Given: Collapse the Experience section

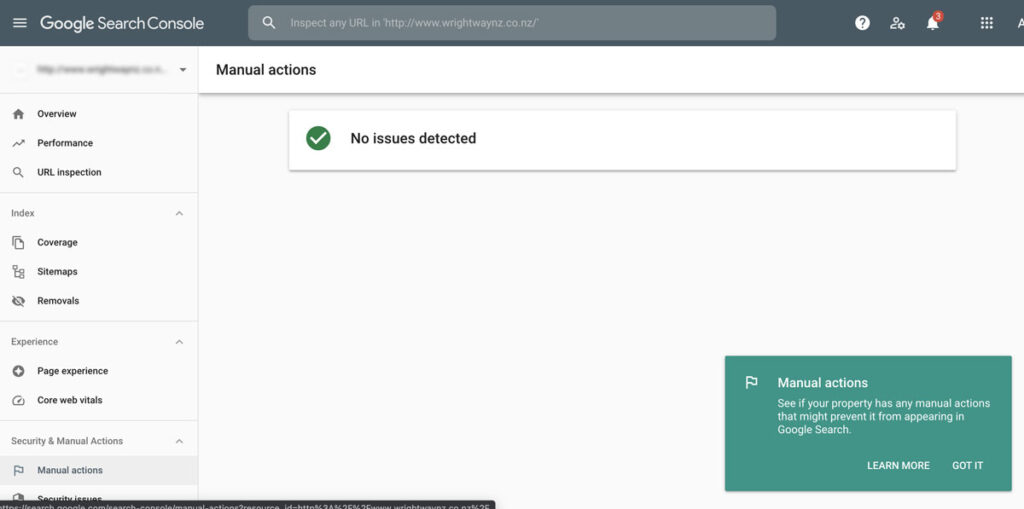Looking at the screenshot, I should (x=180, y=342).
